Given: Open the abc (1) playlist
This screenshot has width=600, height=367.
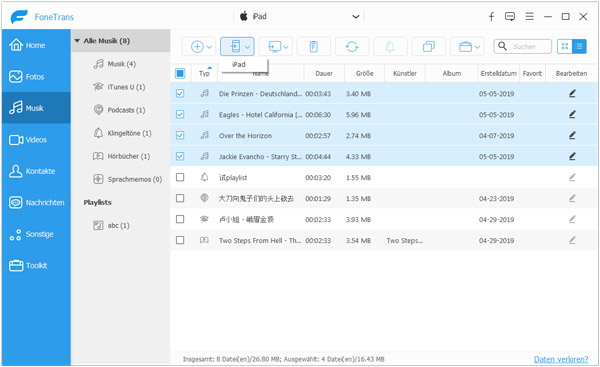Looking at the screenshot, I should (112, 225).
